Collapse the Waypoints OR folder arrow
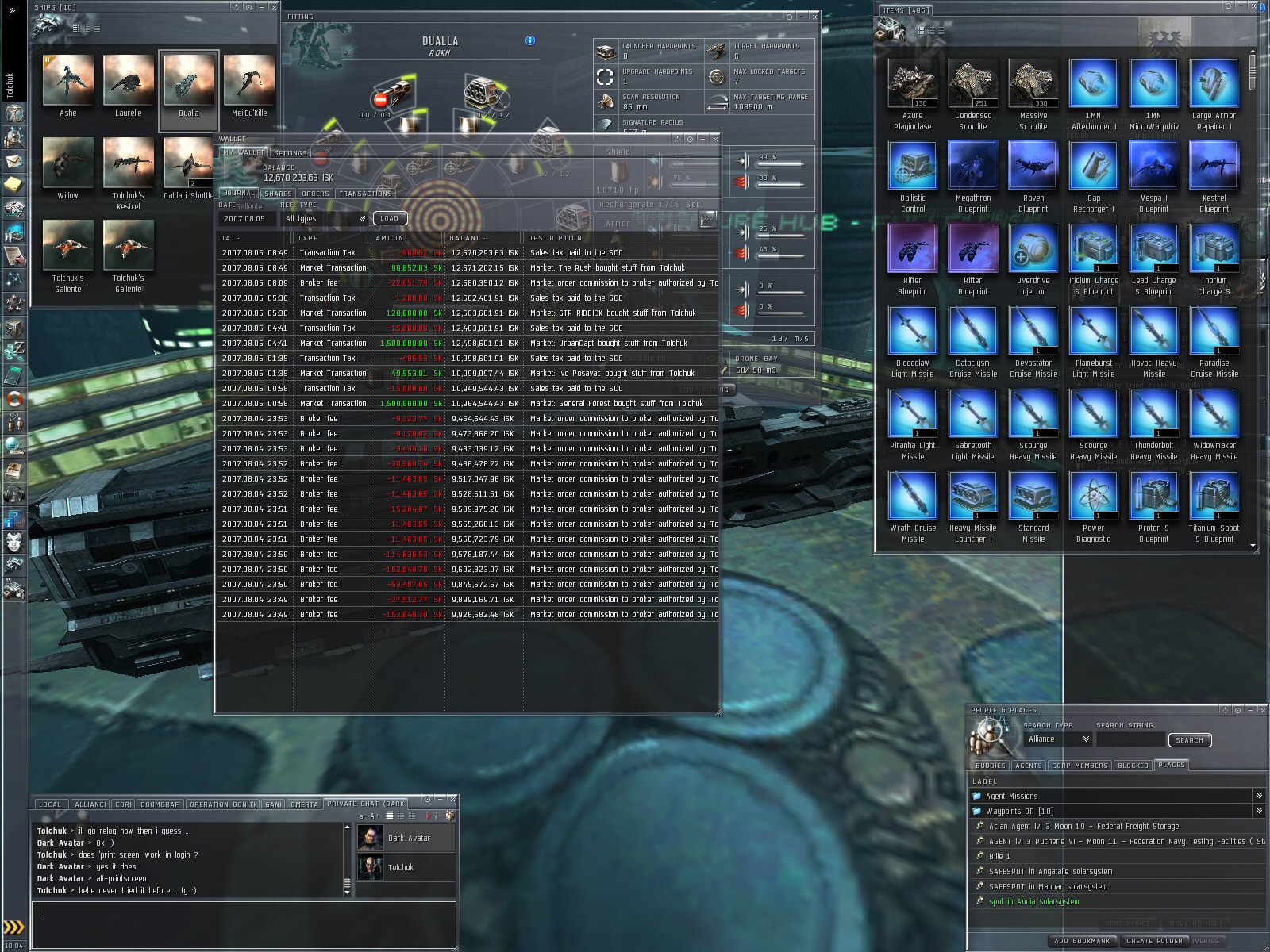1270x952 pixels. point(1259,810)
